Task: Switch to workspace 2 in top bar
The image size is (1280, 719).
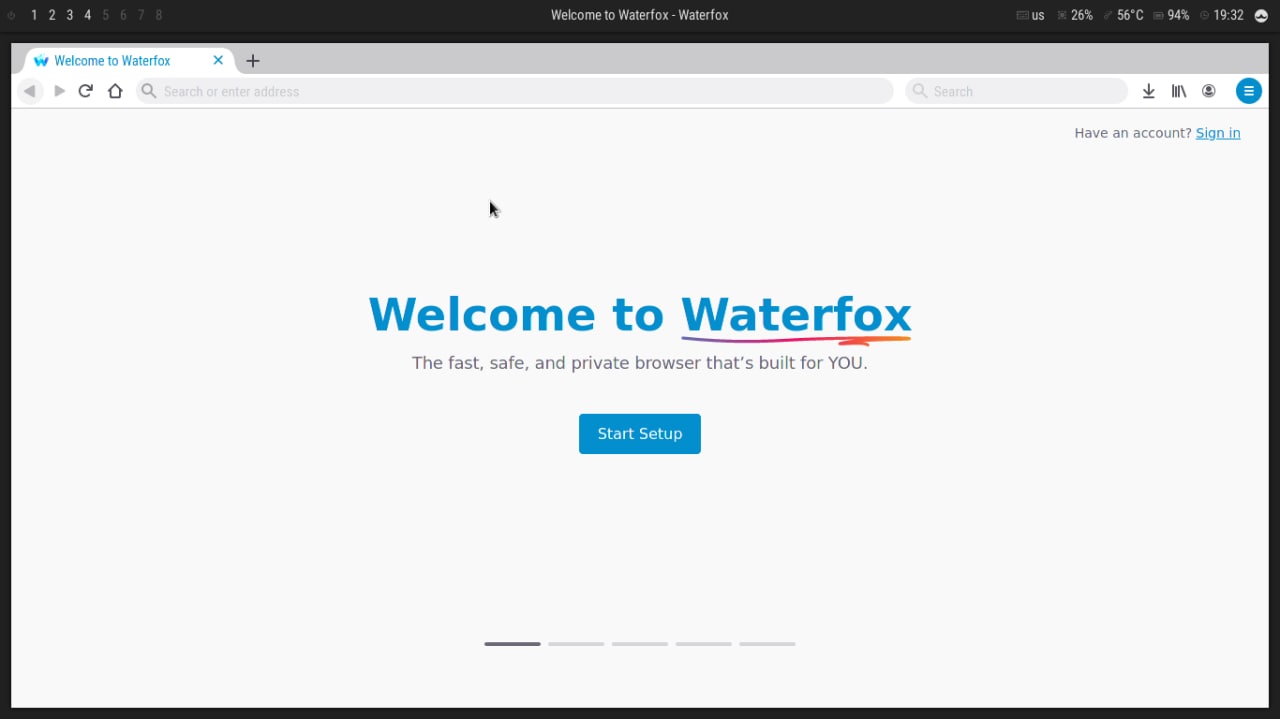Action: click(x=52, y=15)
